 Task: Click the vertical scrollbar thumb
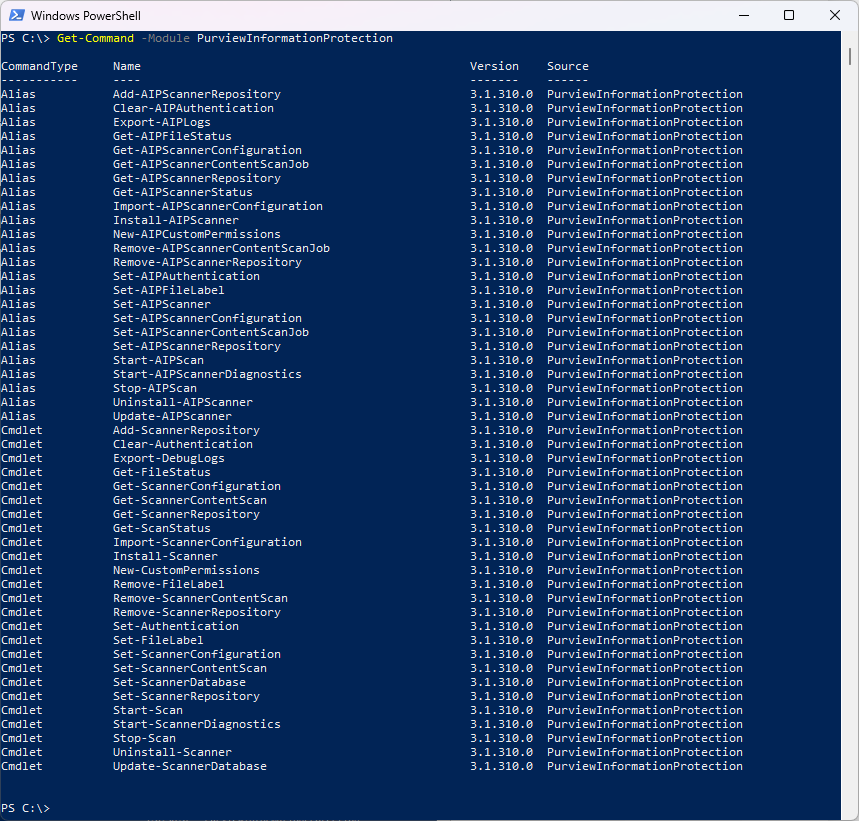pos(850,56)
